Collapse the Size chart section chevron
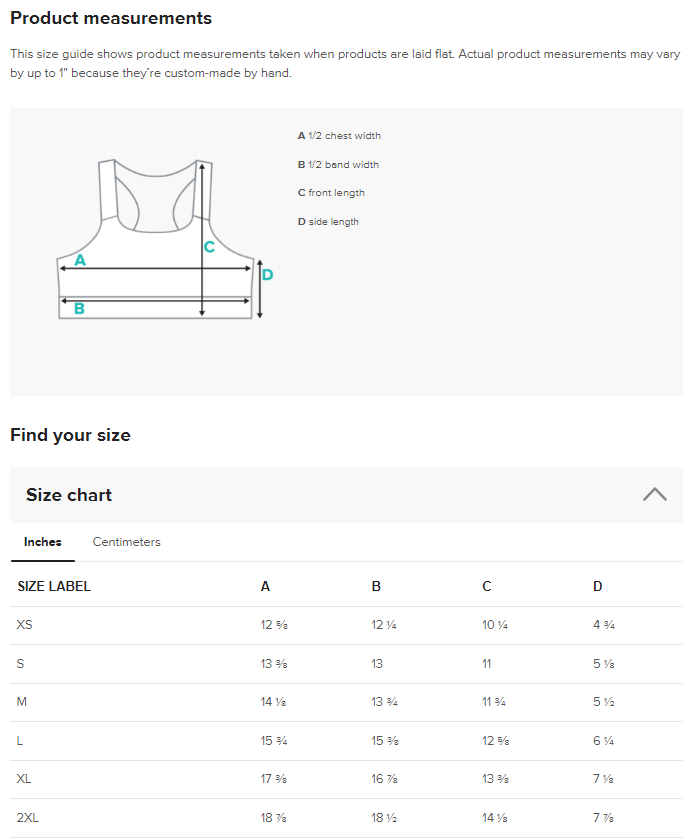This screenshot has width=693, height=839. (654, 494)
